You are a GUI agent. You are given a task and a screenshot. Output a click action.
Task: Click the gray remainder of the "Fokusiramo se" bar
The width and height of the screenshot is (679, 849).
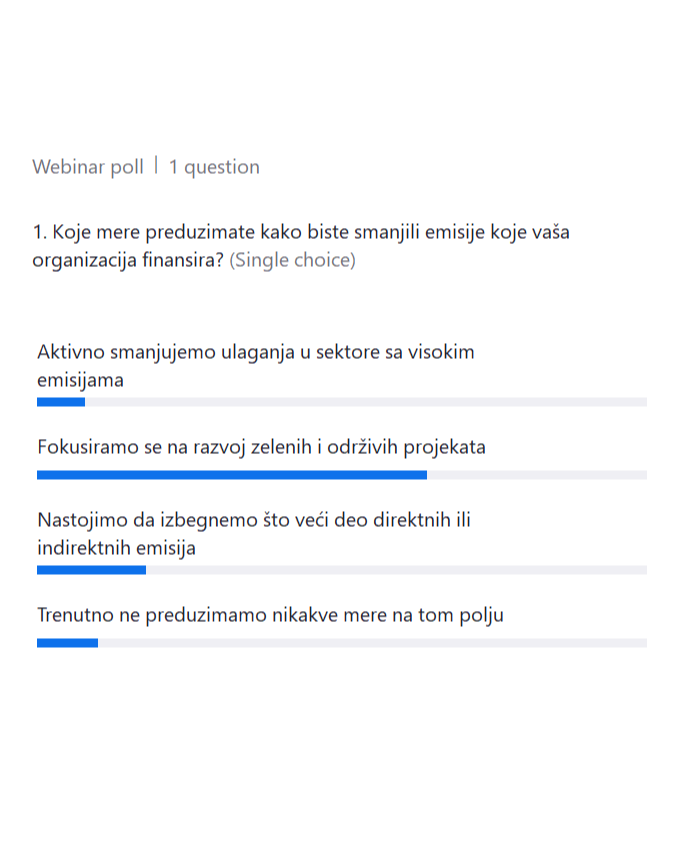pos(536,475)
